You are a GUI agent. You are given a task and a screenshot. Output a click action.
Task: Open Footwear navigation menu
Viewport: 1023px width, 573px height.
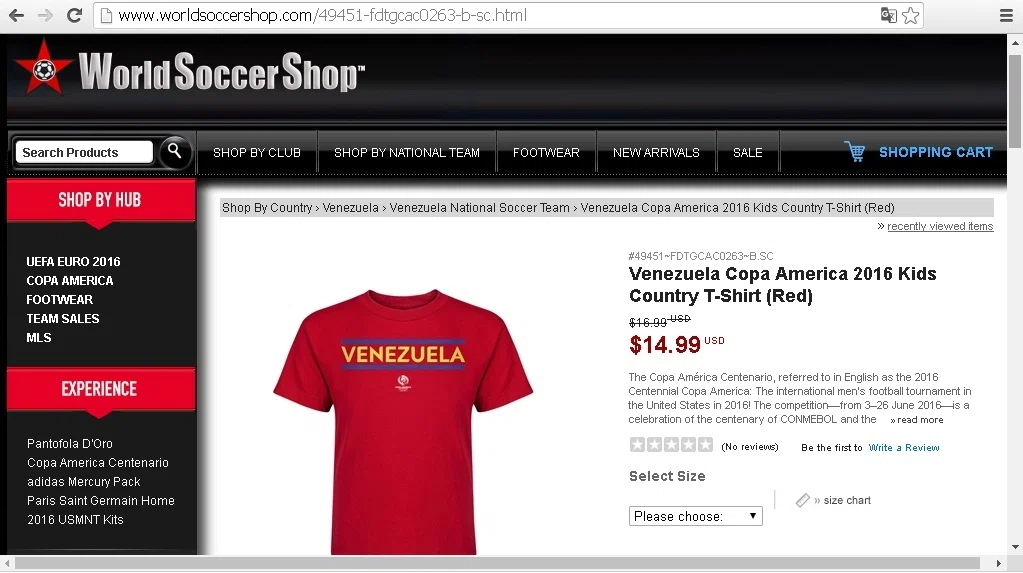[x=546, y=153]
